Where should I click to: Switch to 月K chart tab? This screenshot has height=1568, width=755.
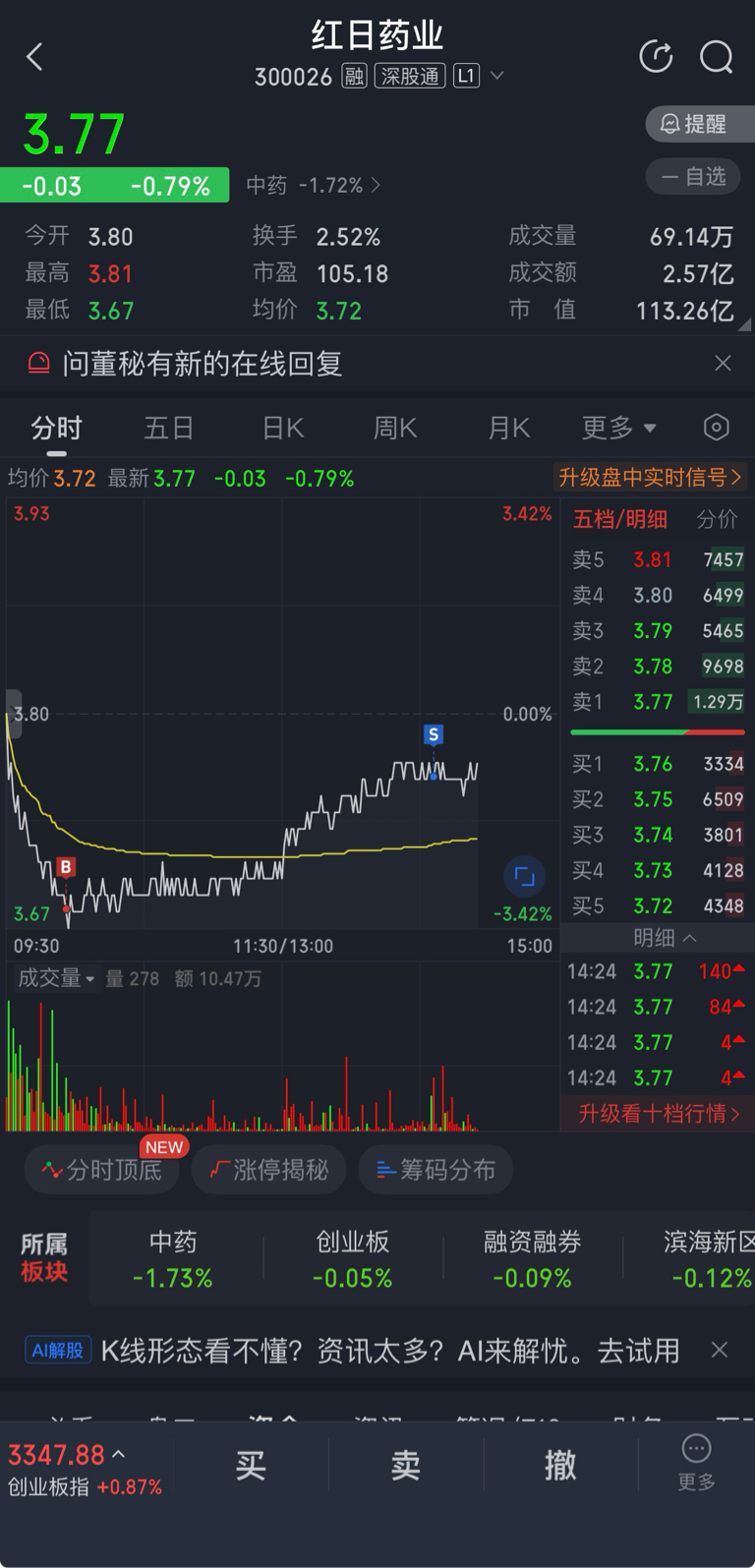[509, 428]
